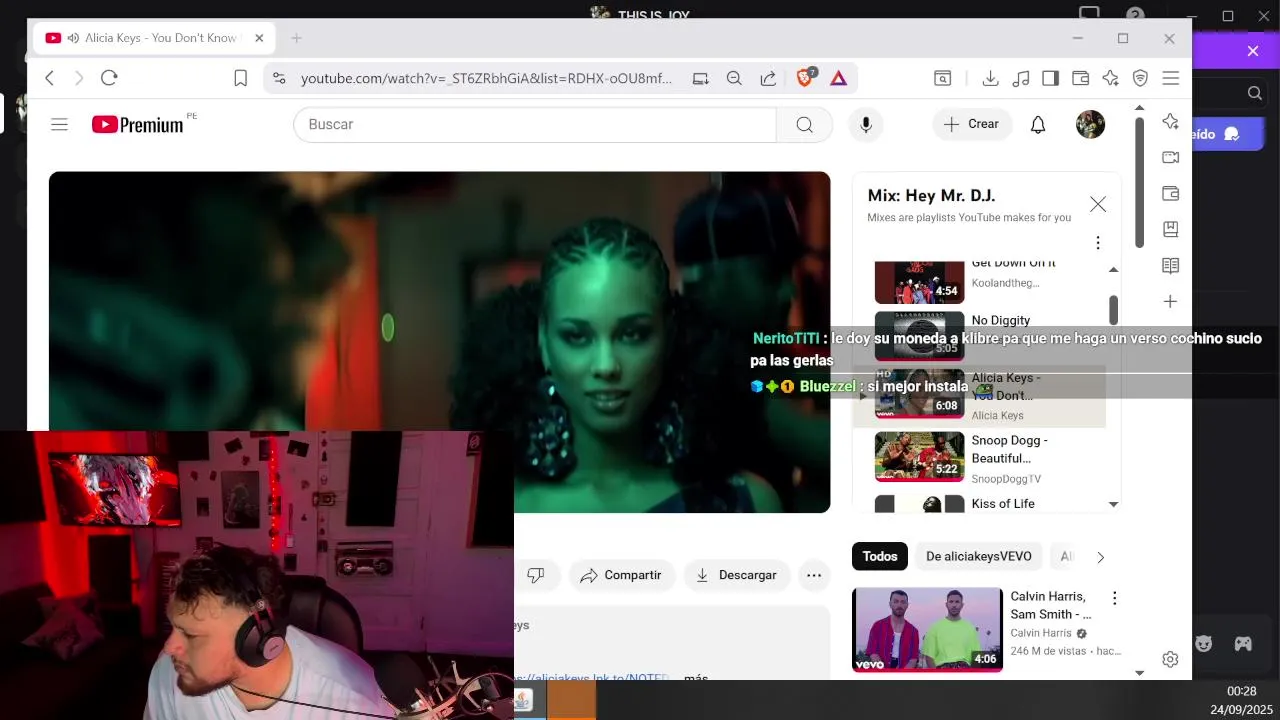1280x720 pixels.
Task: Open sidebar settings gear icon
Action: tap(1170, 659)
